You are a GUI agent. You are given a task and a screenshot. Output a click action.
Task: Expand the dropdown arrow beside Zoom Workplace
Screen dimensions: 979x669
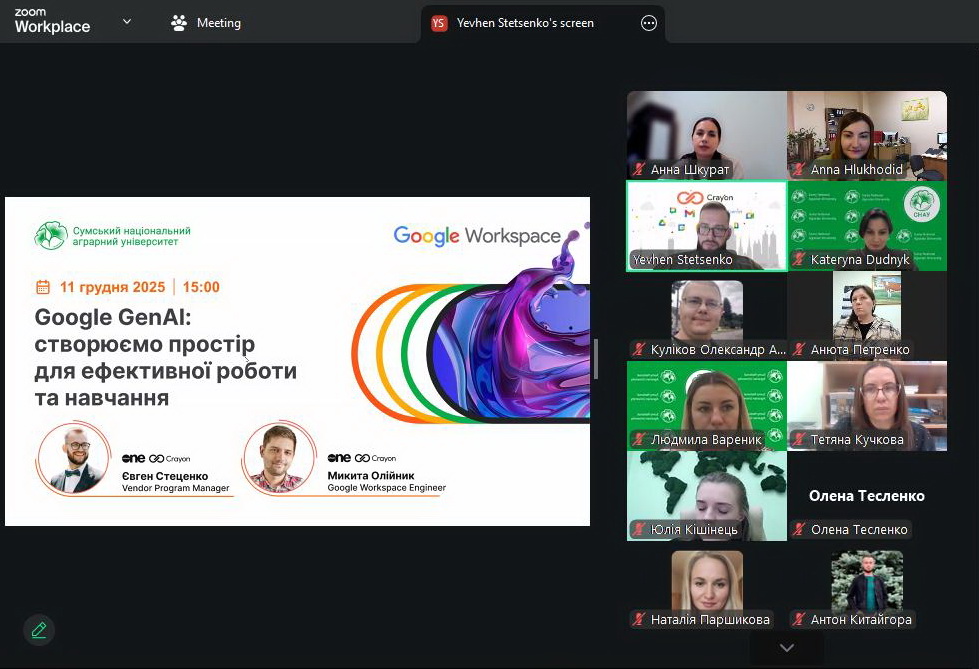click(127, 21)
